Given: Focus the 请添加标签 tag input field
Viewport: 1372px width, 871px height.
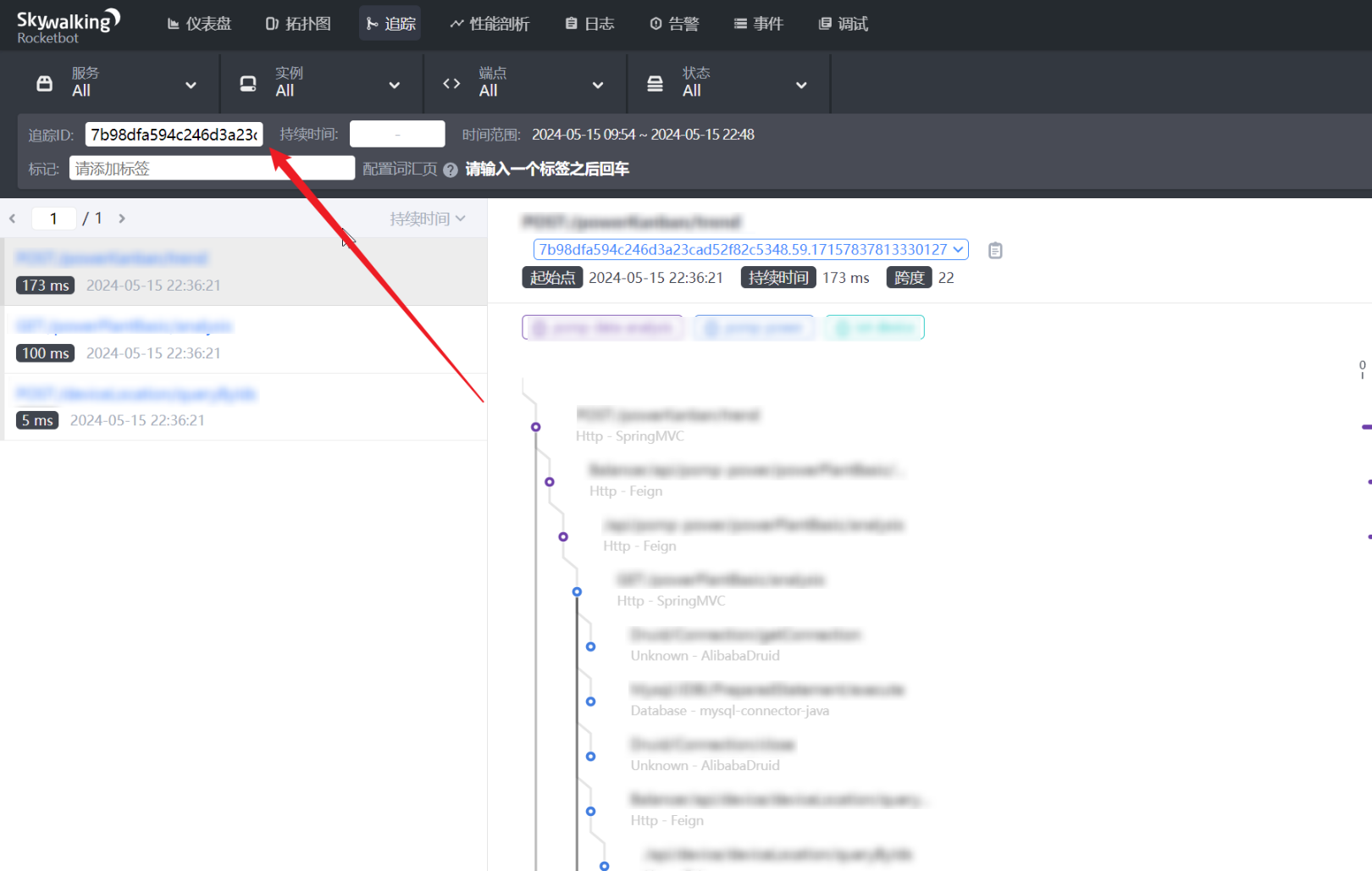Looking at the screenshot, I should pos(212,168).
